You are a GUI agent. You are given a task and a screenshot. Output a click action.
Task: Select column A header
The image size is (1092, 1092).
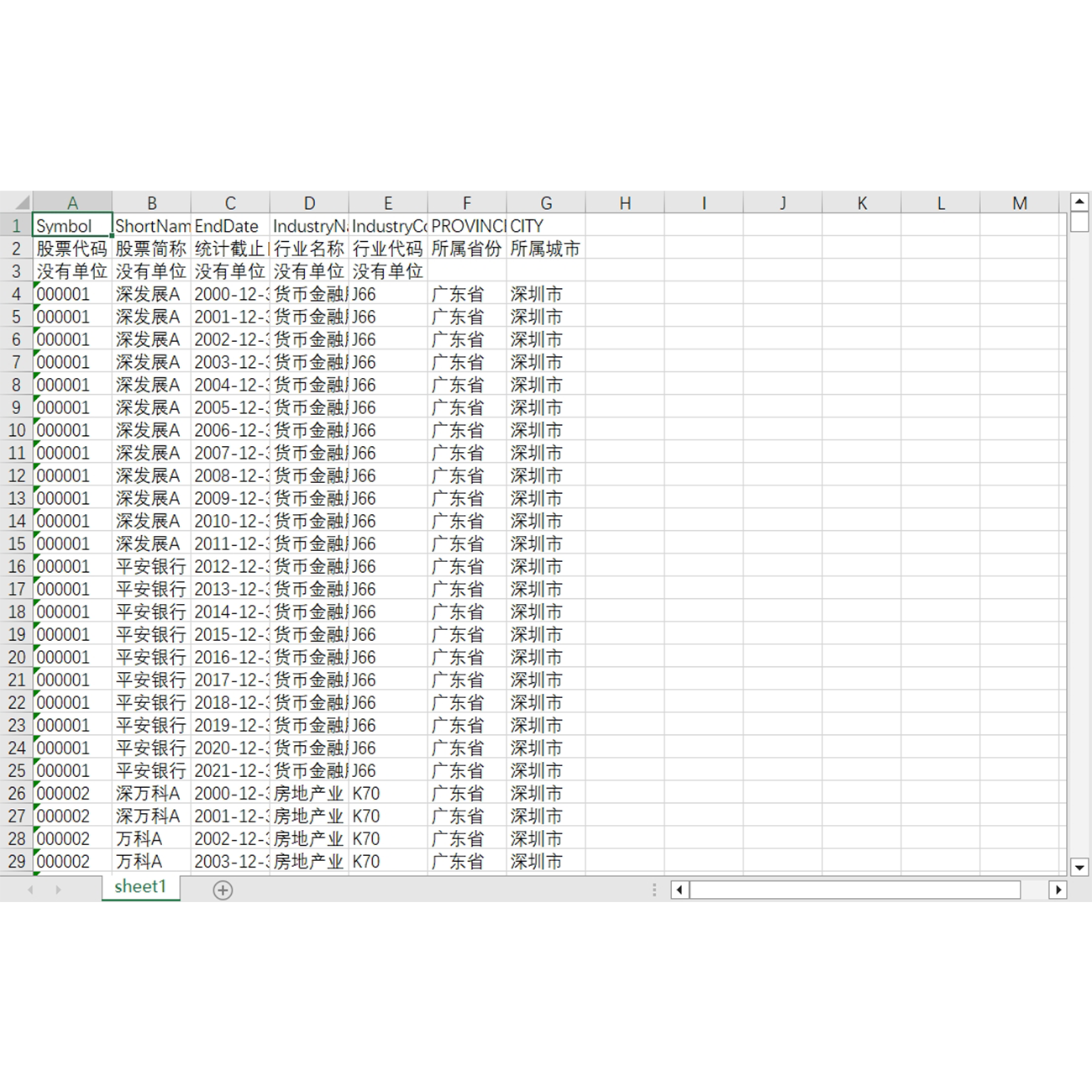[72, 203]
